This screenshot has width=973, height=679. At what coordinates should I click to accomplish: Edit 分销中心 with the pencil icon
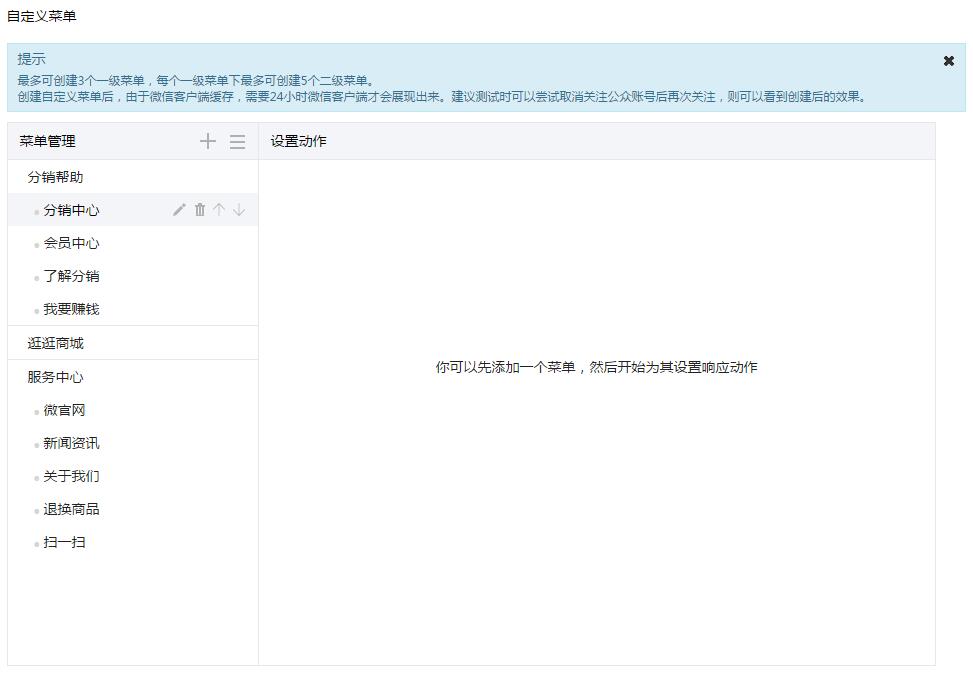tap(180, 210)
